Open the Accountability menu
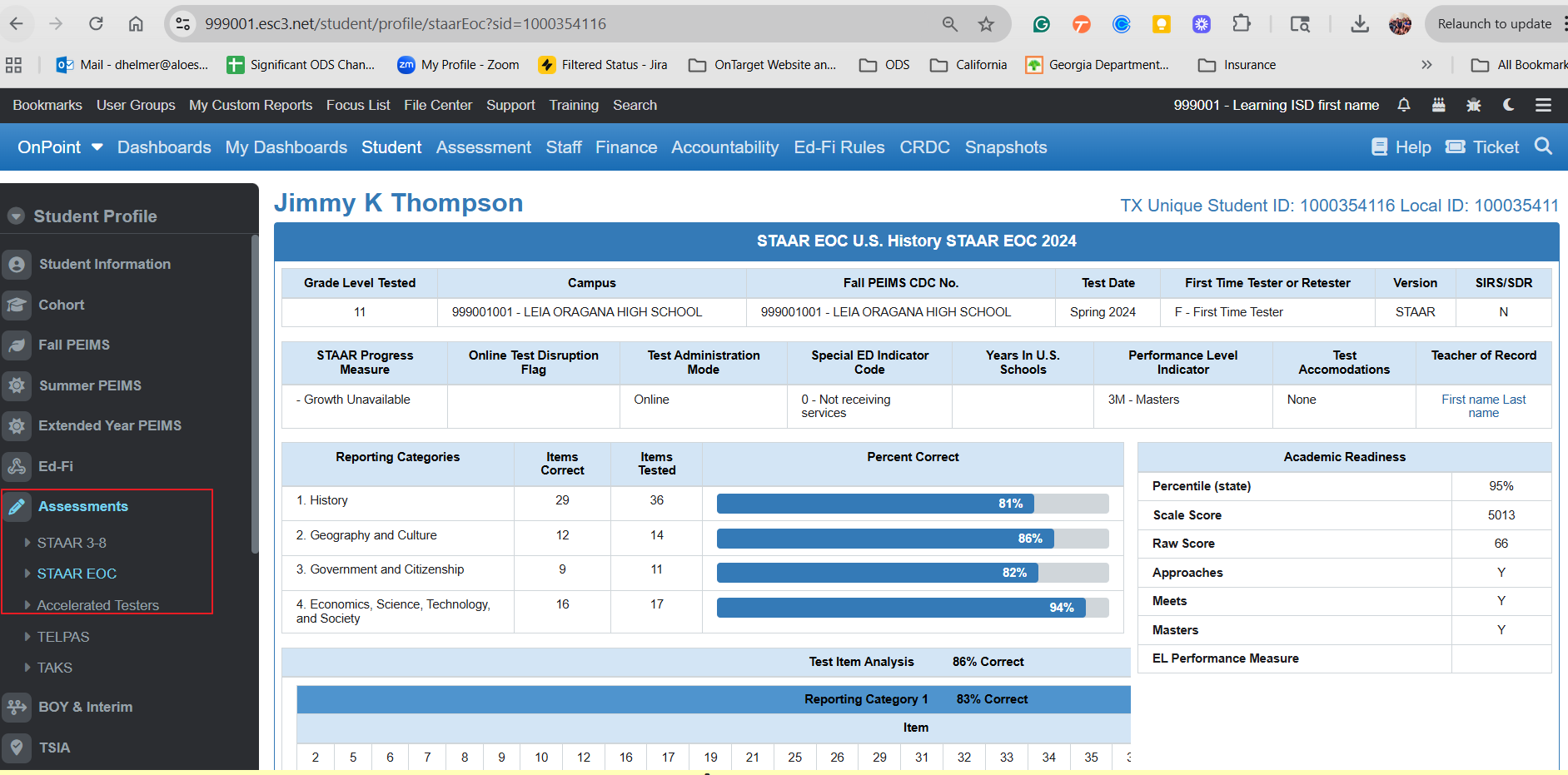 pyautogui.click(x=724, y=147)
